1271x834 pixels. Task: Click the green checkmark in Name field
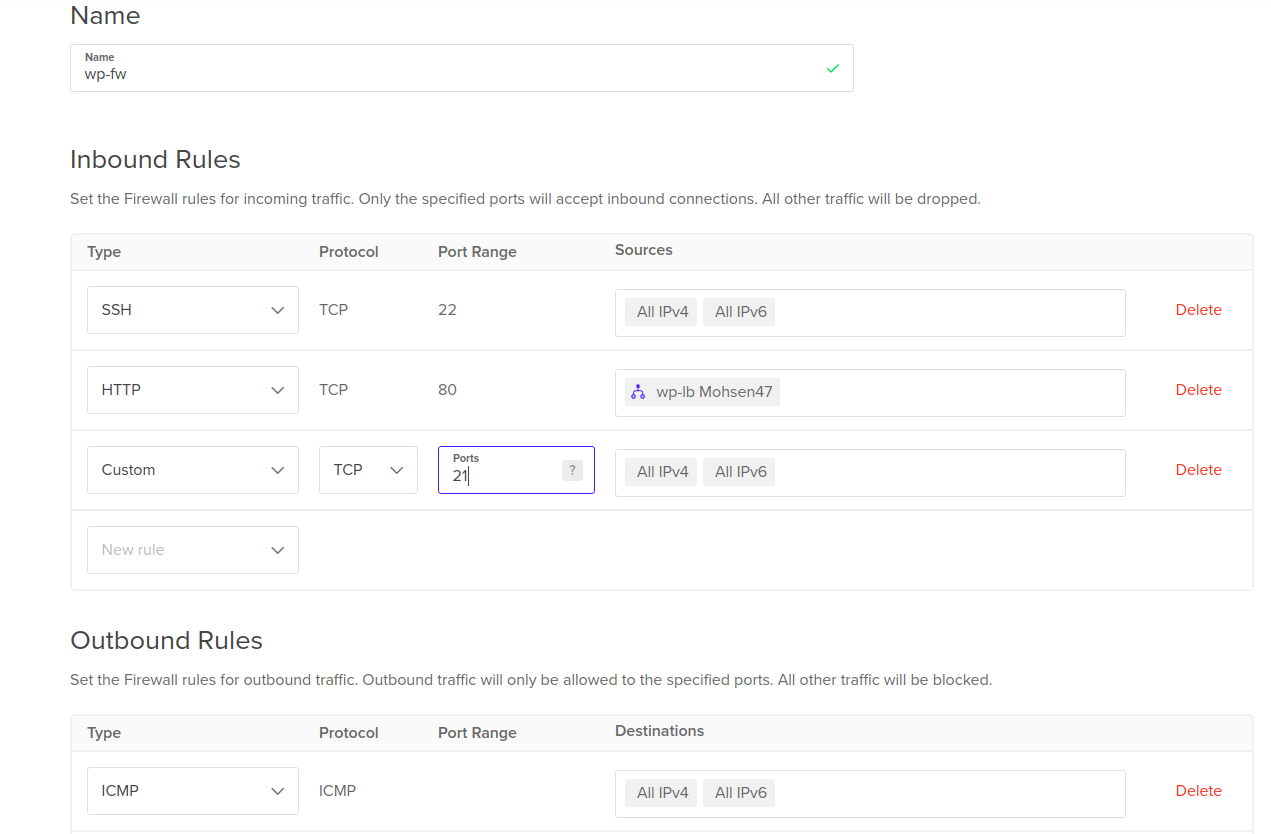point(832,69)
